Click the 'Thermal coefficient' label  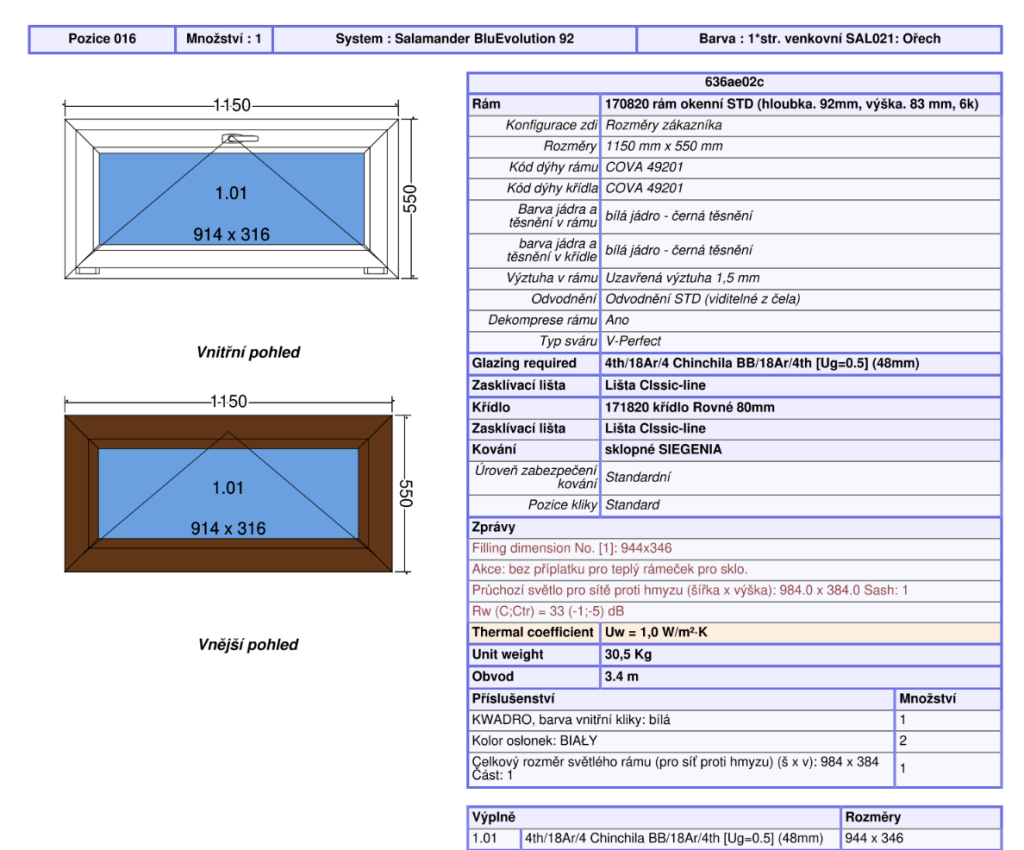[532, 632]
